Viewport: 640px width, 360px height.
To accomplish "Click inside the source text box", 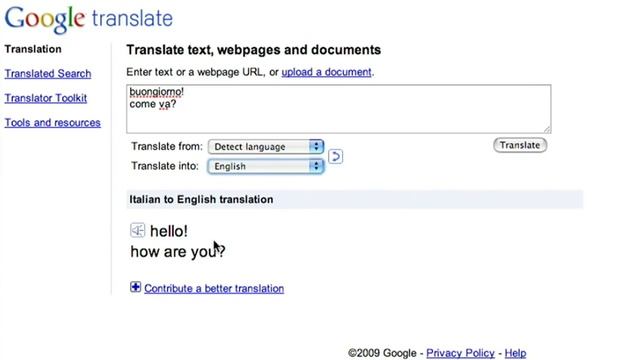I will [338, 109].
